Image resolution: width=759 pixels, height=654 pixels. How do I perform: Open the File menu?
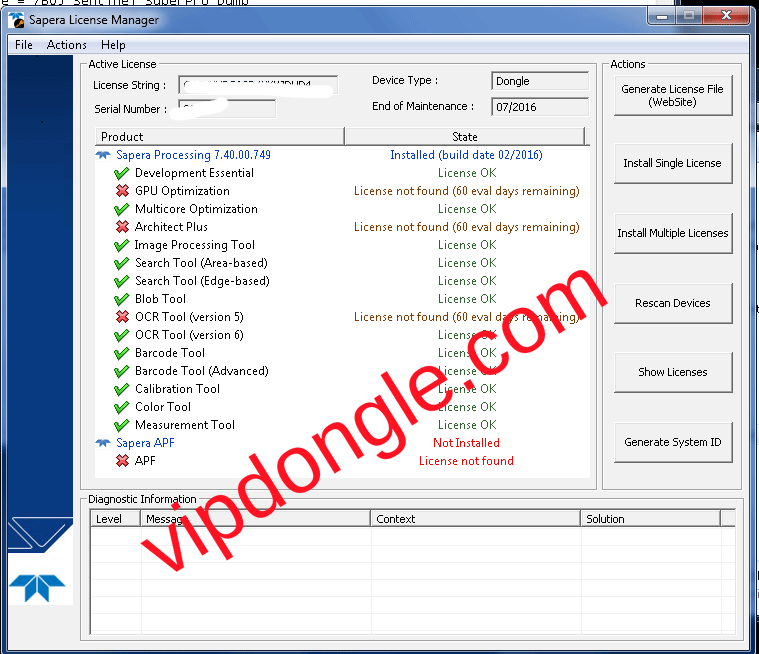(24, 45)
